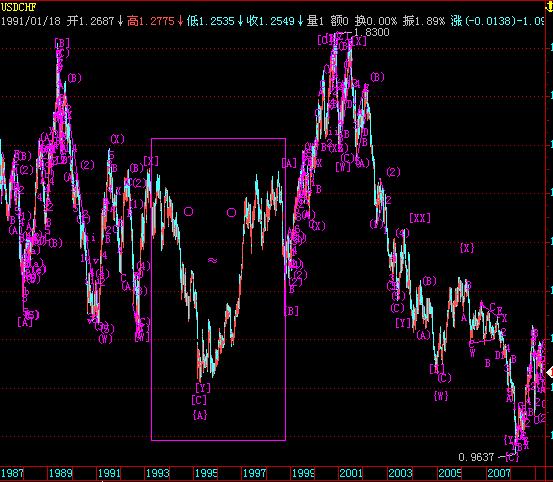Click the low price 低1.2535
Image resolution: width=553 pixels, height=482 pixels.
point(211,21)
